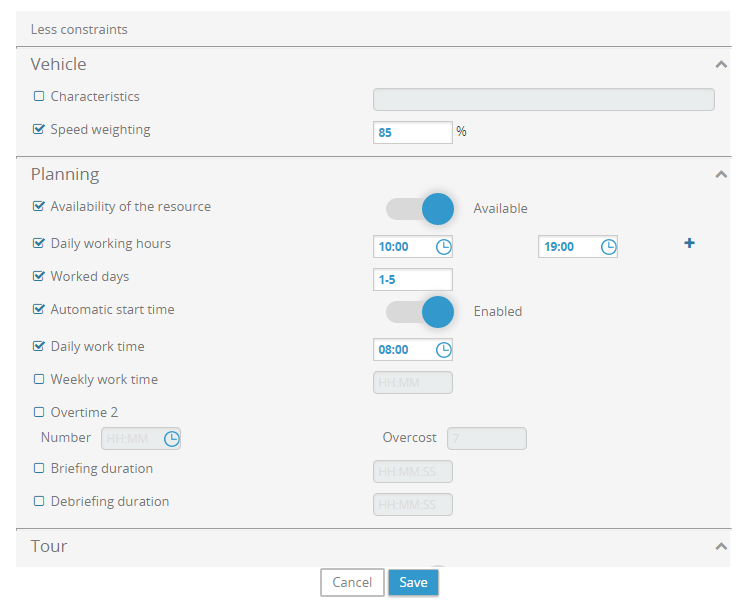
Task: Click the Speed weighting value field
Action: pyautogui.click(x=412, y=132)
